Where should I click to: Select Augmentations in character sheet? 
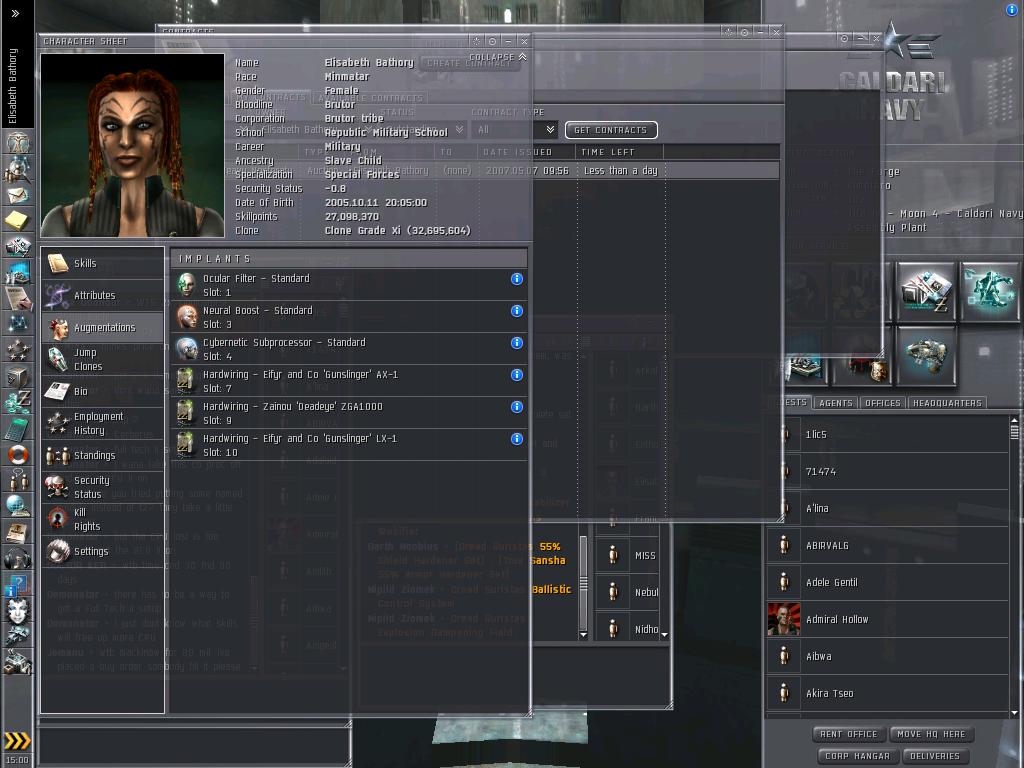pyautogui.click(x=103, y=327)
